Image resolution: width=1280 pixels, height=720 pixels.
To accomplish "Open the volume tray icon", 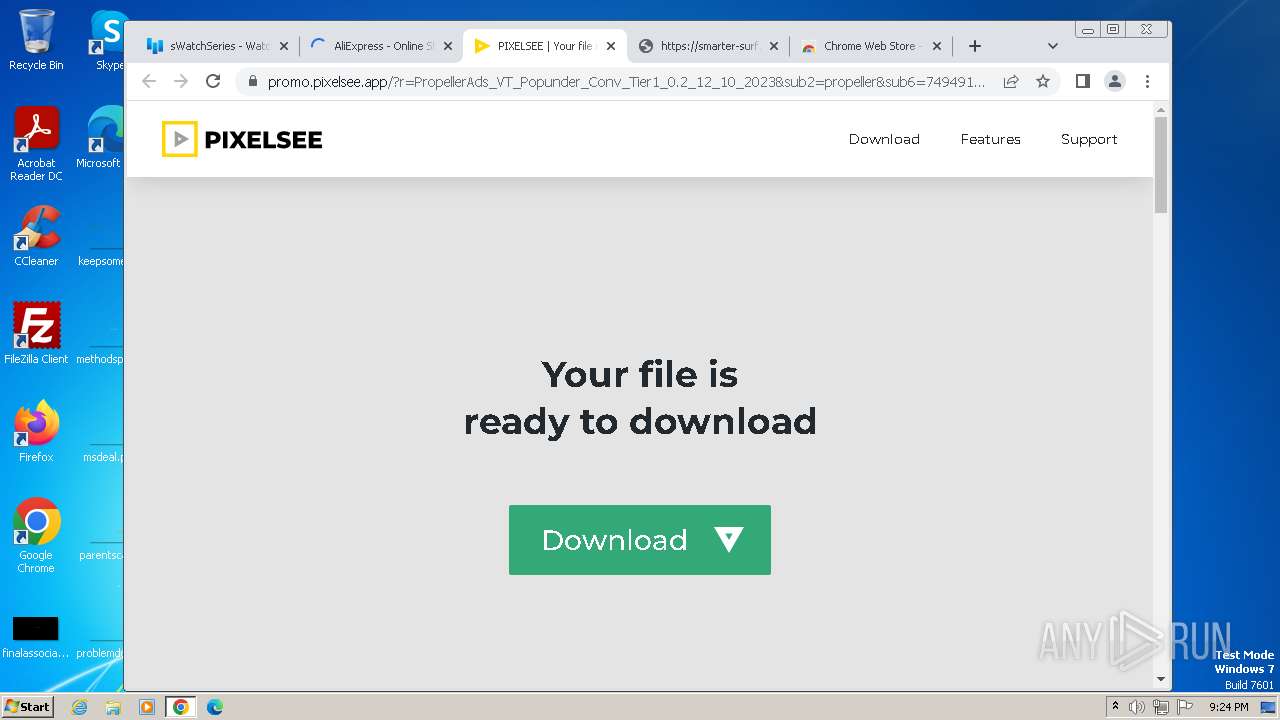I will pyautogui.click(x=1137, y=707).
